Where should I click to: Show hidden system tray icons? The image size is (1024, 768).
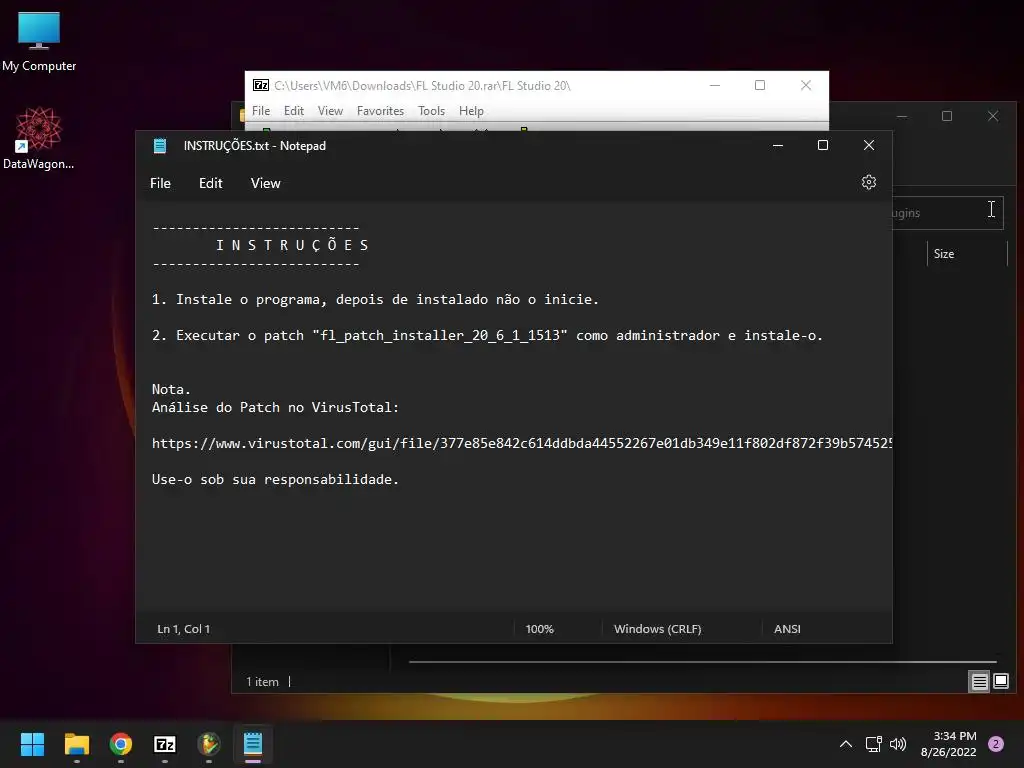pyautogui.click(x=846, y=744)
